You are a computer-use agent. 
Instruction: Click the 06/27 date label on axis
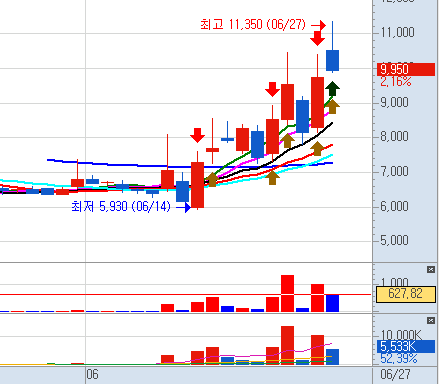[395, 375]
